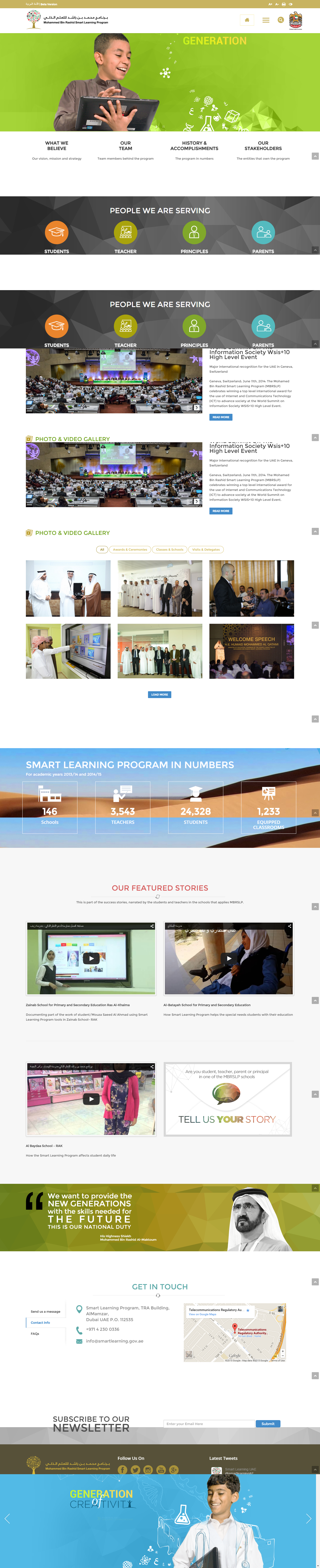Click the YouTube icon under Follow Us On

pos(161,1469)
